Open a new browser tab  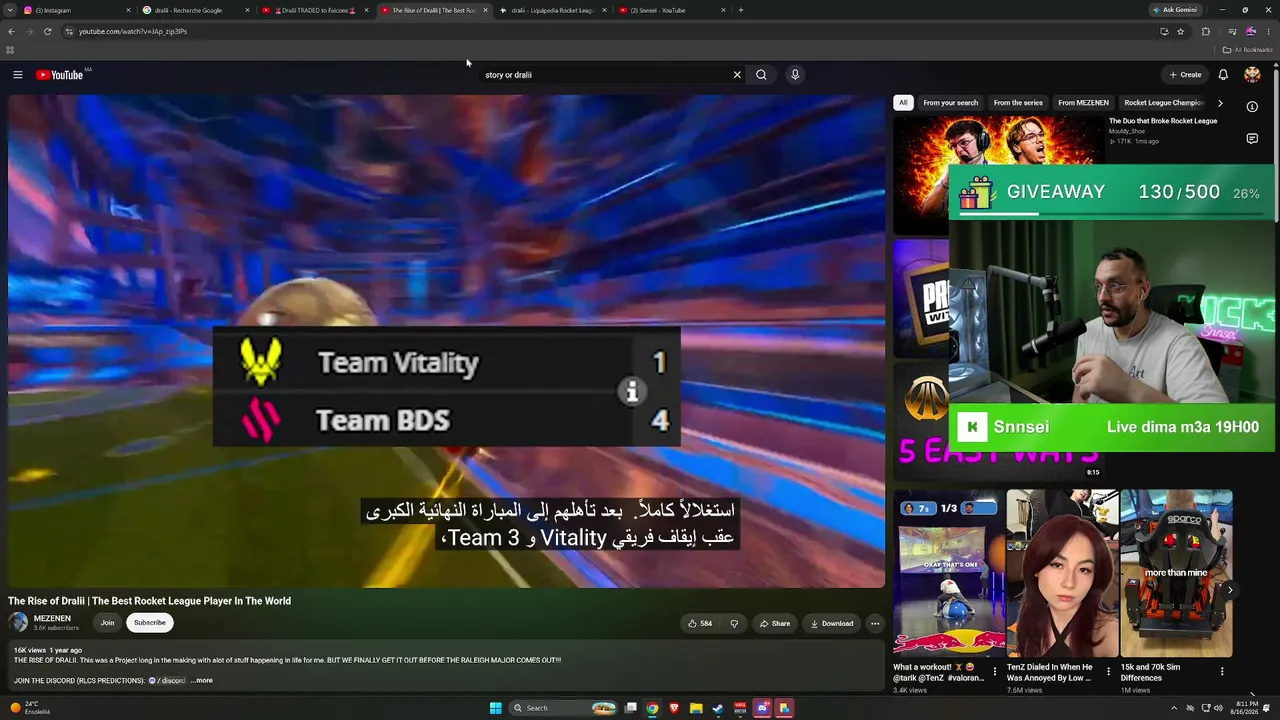tap(740, 10)
